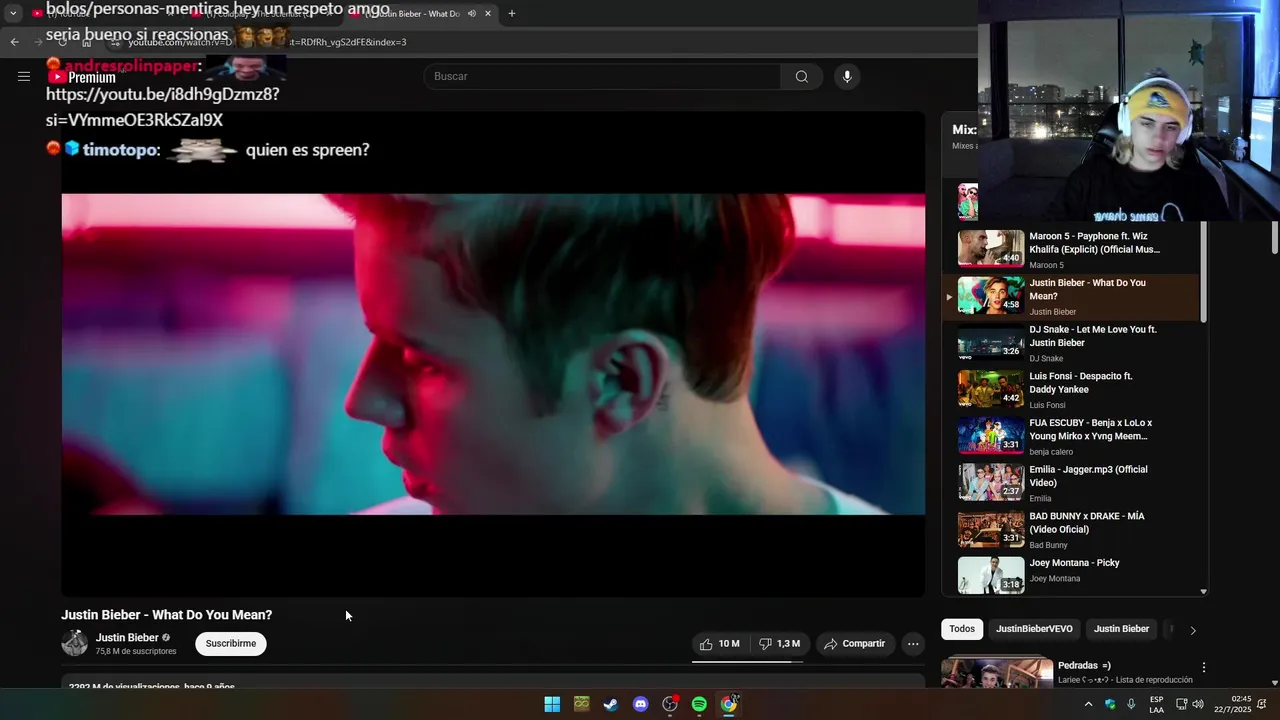Open Google Chrome taskbar icon
Image resolution: width=1280 pixels, height=720 pixels.
pos(729,704)
